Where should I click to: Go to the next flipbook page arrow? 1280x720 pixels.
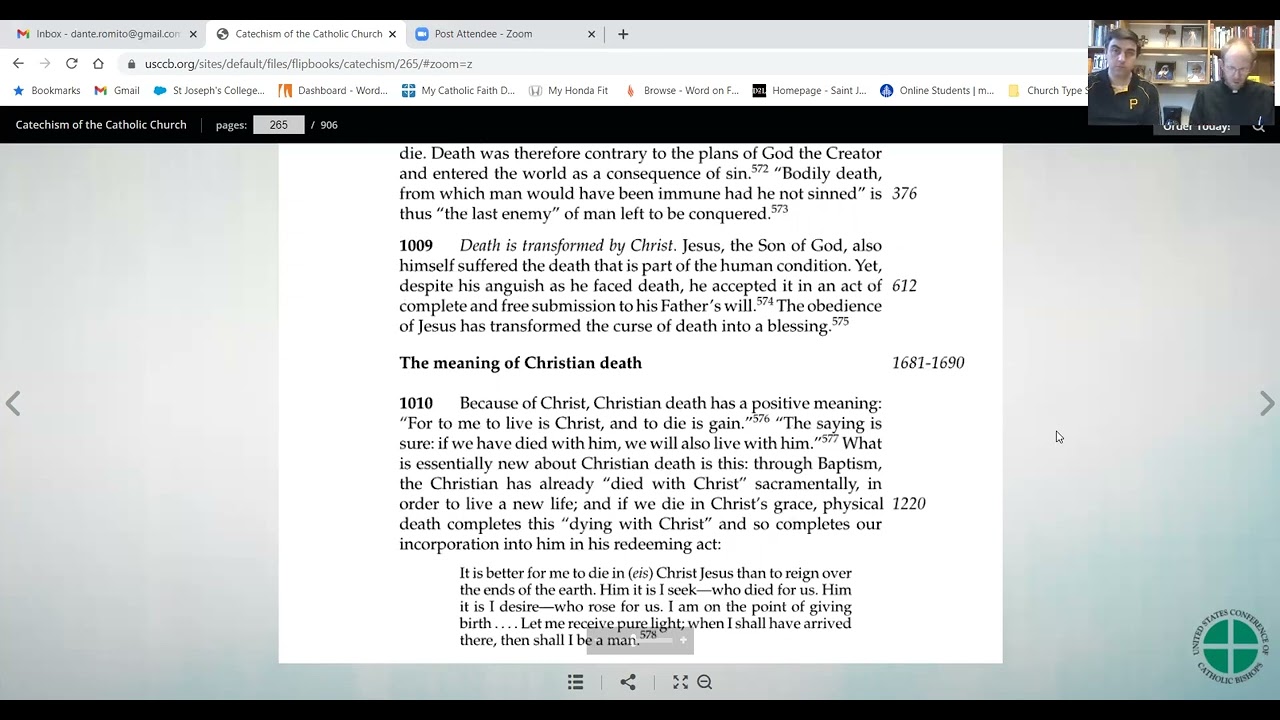1267,403
